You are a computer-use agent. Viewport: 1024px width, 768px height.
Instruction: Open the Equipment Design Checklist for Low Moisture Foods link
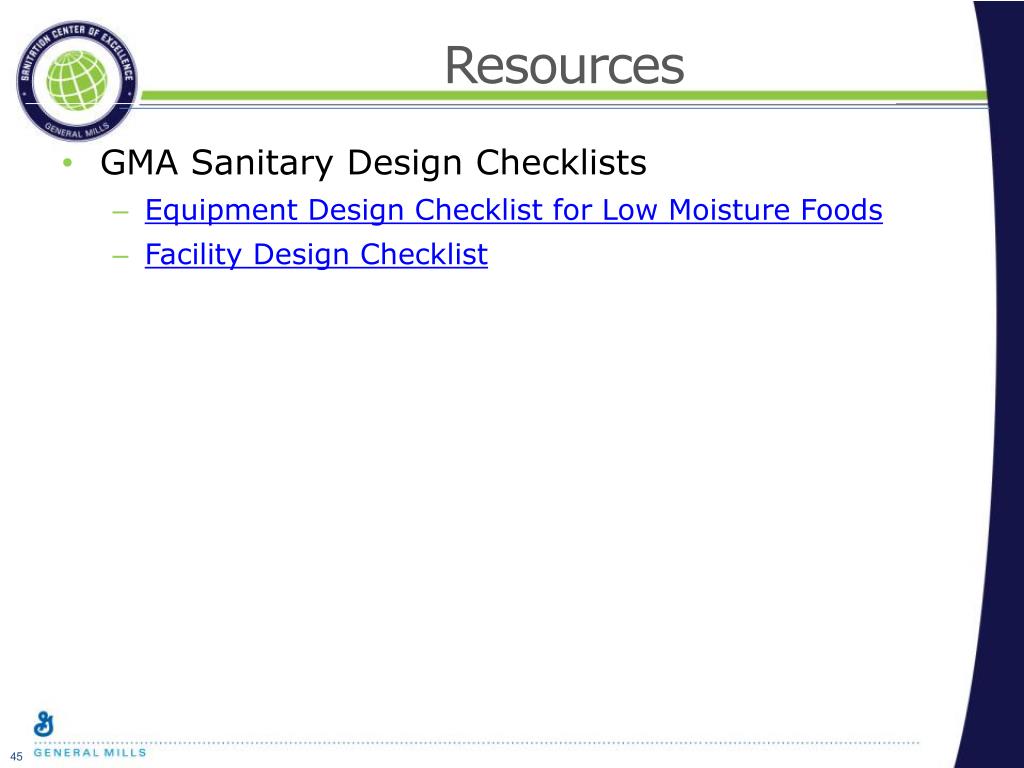coord(513,210)
